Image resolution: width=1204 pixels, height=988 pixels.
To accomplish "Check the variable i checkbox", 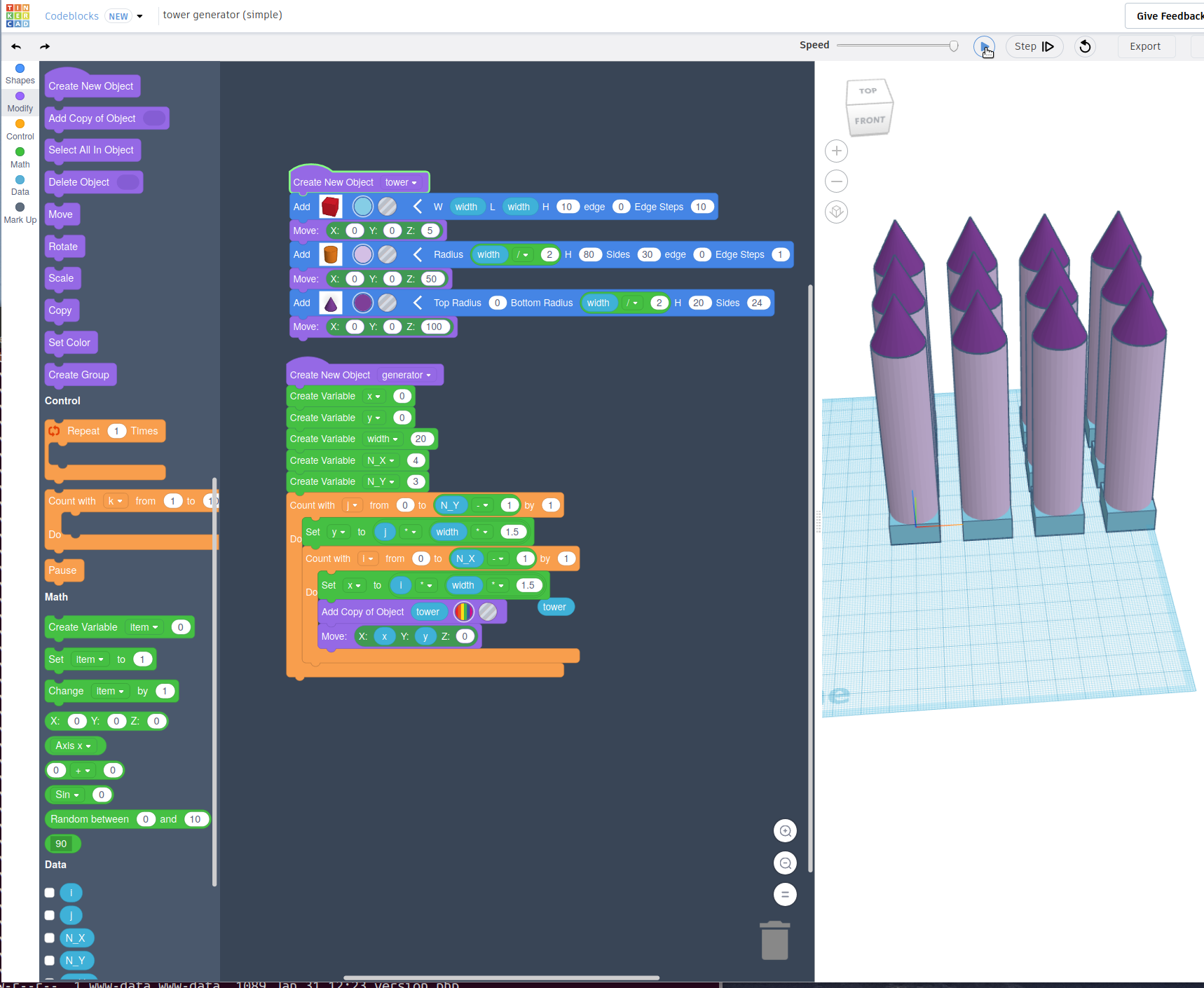I will pos(50,893).
